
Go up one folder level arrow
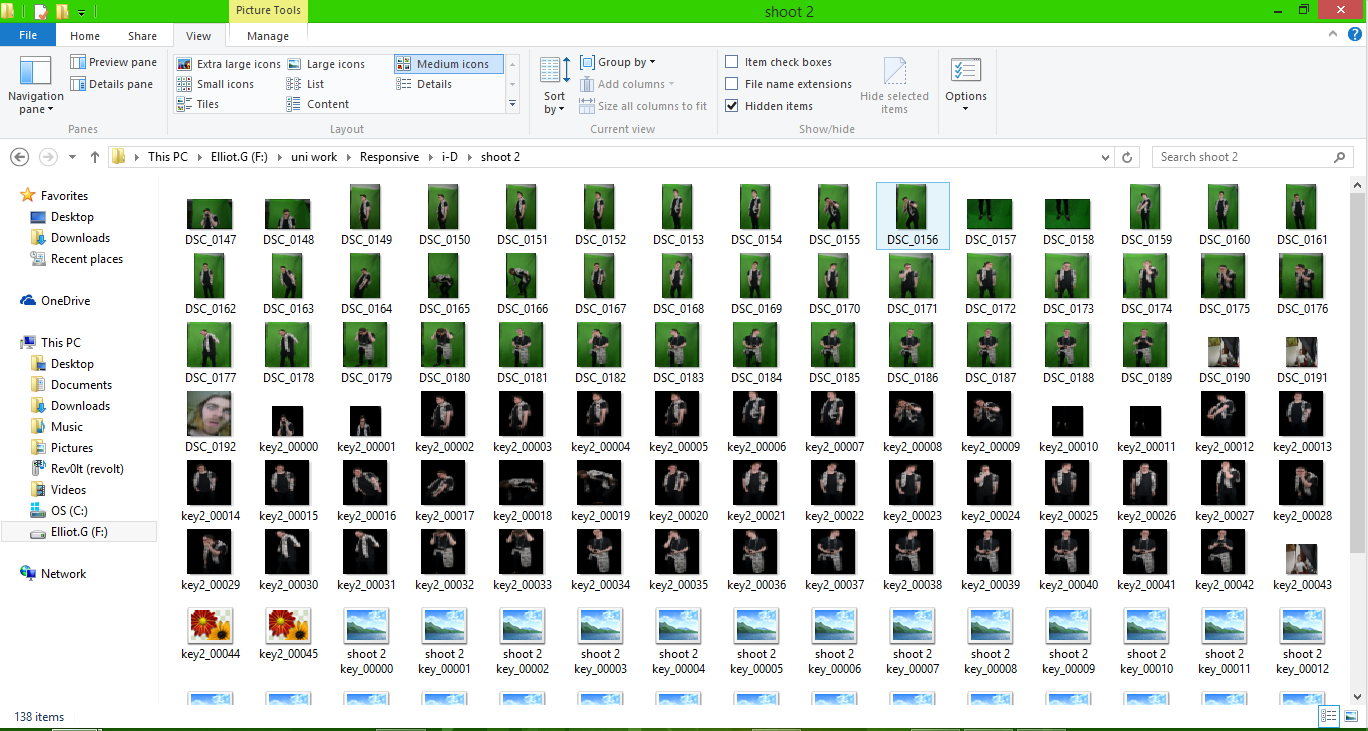tap(95, 157)
